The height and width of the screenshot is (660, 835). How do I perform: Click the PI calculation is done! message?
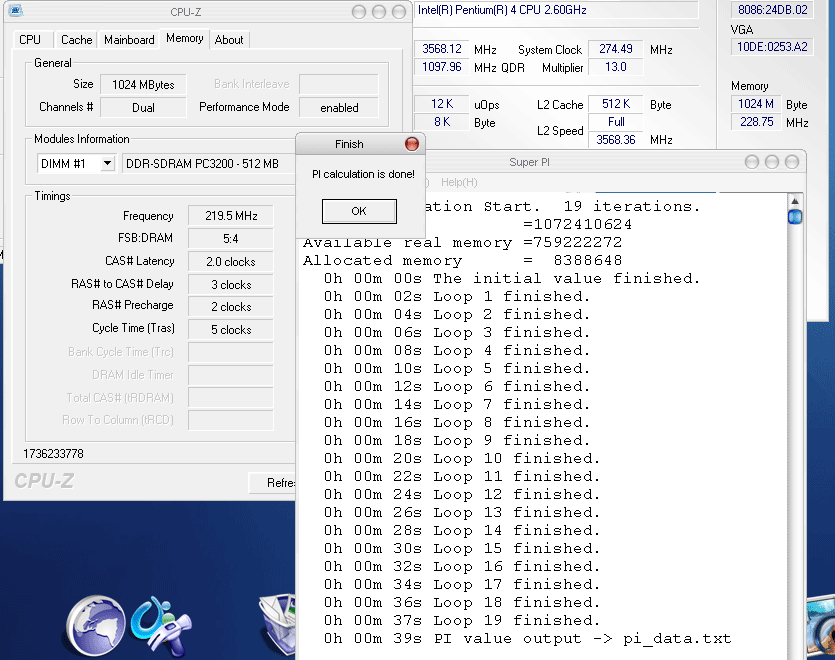[x=363, y=174]
